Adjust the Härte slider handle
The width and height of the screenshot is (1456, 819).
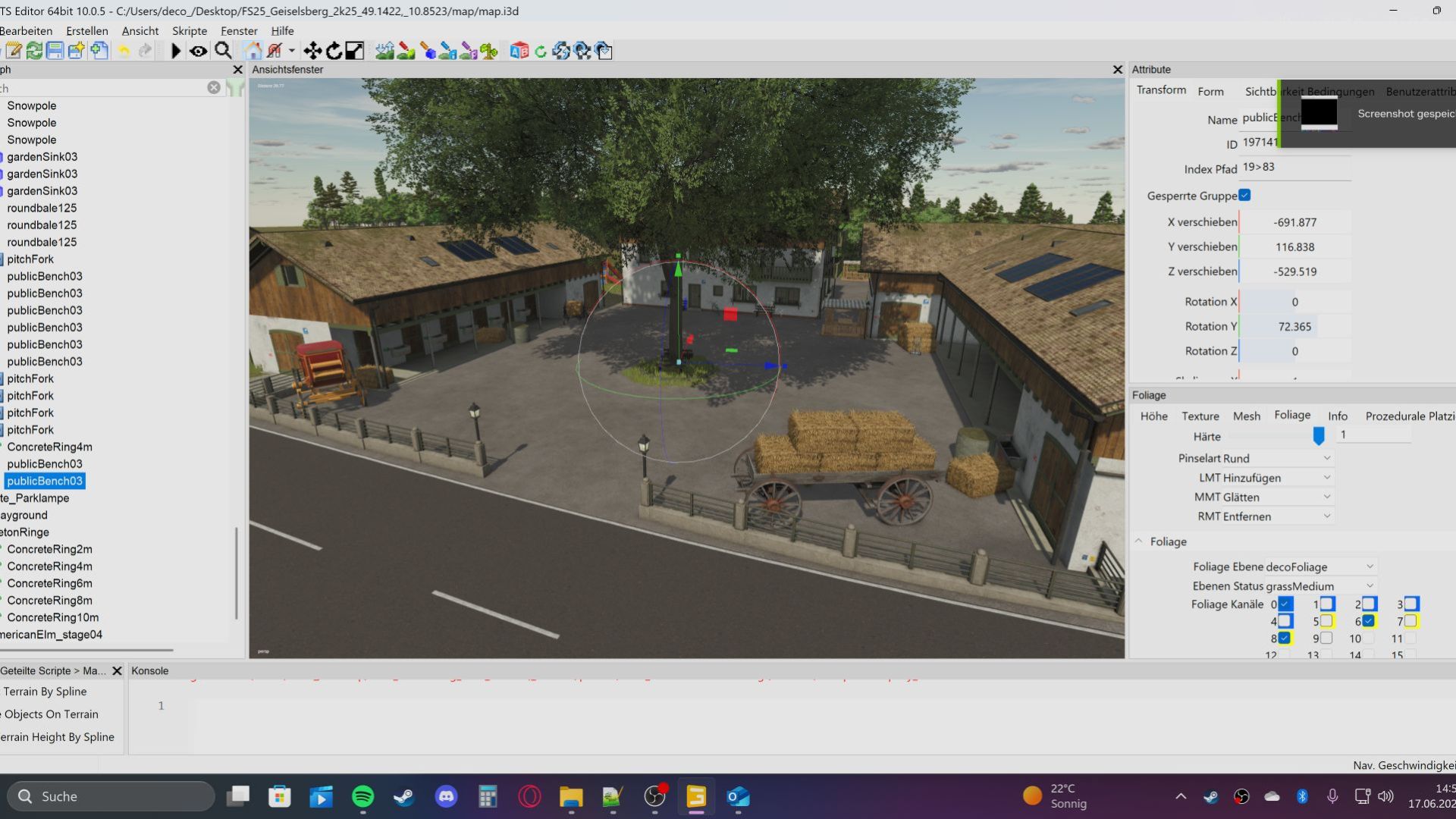[x=1319, y=435]
